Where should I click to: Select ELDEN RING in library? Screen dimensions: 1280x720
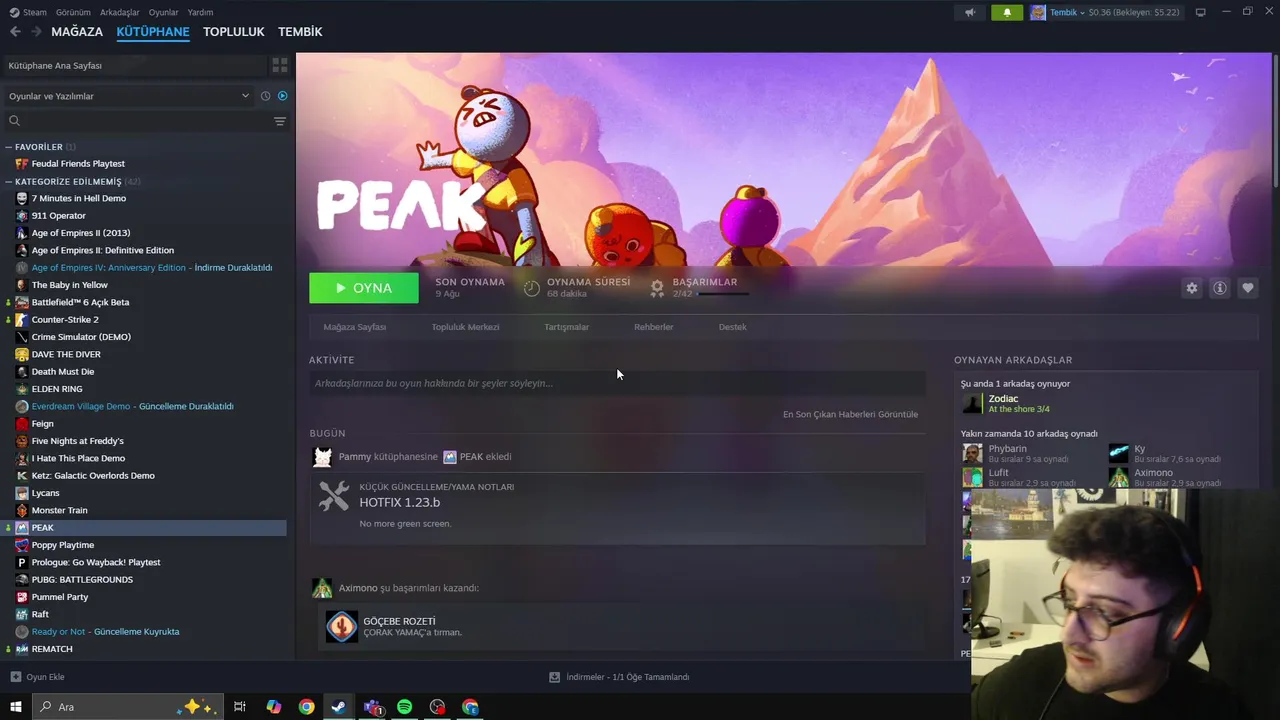[57, 389]
